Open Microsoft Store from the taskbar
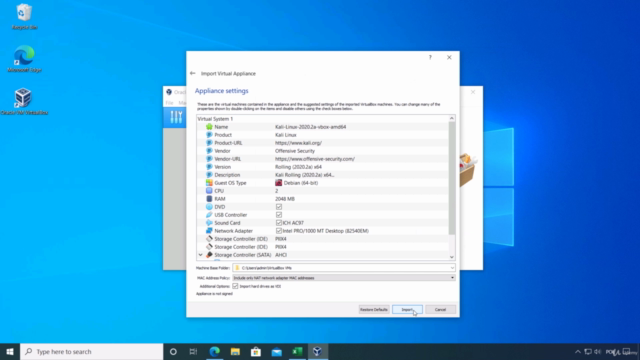 pyautogui.click(x=256, y=351)
